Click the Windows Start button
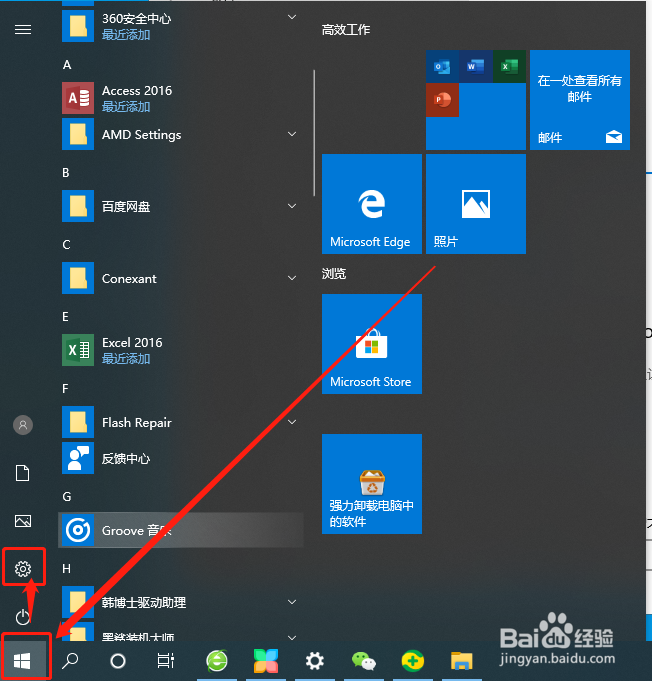The image size is (652, 681). click(23, 661)
